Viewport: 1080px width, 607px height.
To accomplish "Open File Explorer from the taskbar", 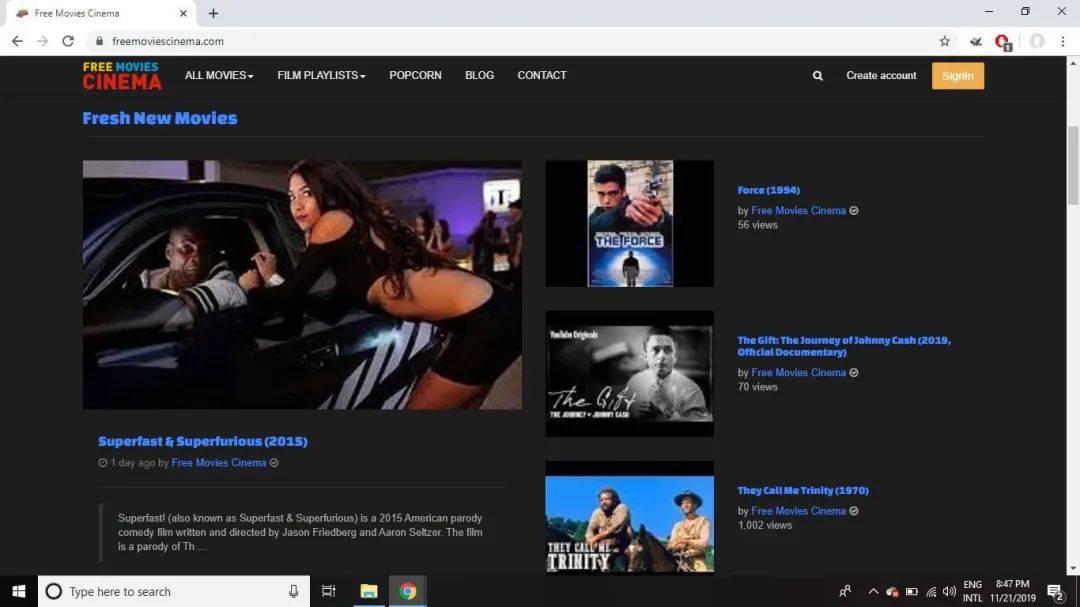I will point(369,591).
